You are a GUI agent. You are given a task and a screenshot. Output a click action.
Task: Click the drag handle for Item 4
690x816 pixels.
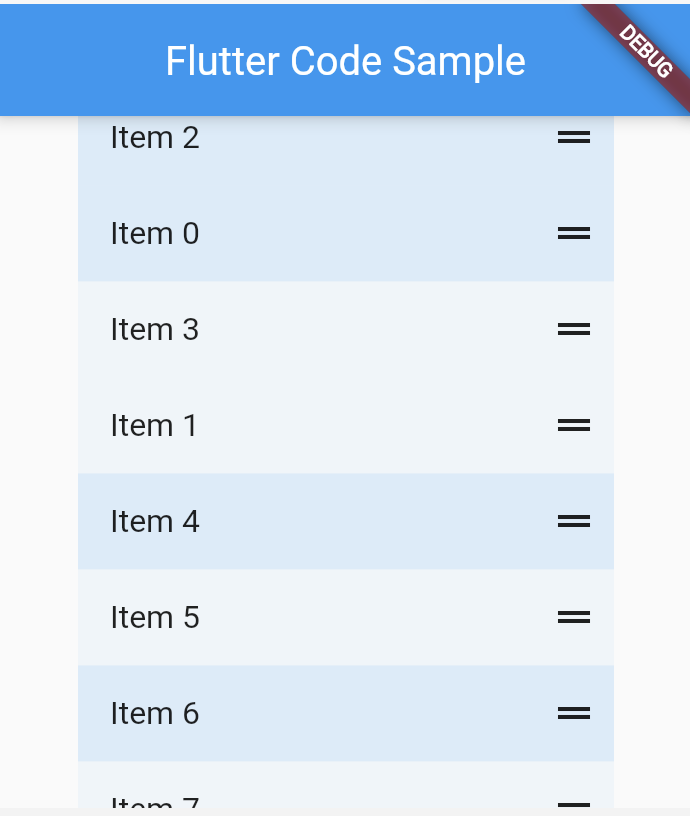point(574,521)
